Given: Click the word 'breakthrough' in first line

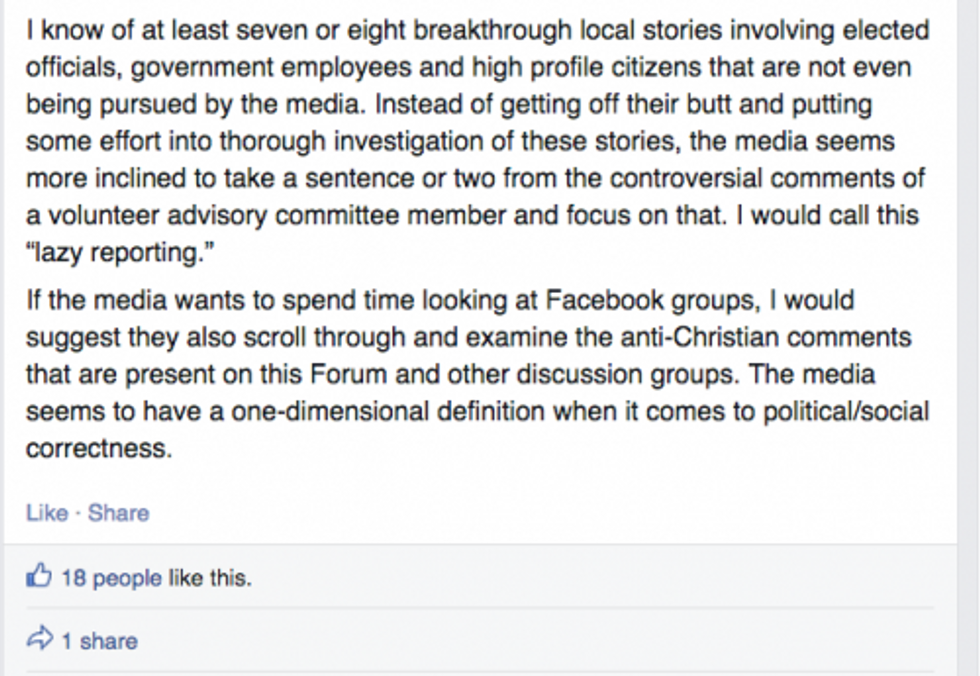Looking at the screenshot, I should pos(492,30).
